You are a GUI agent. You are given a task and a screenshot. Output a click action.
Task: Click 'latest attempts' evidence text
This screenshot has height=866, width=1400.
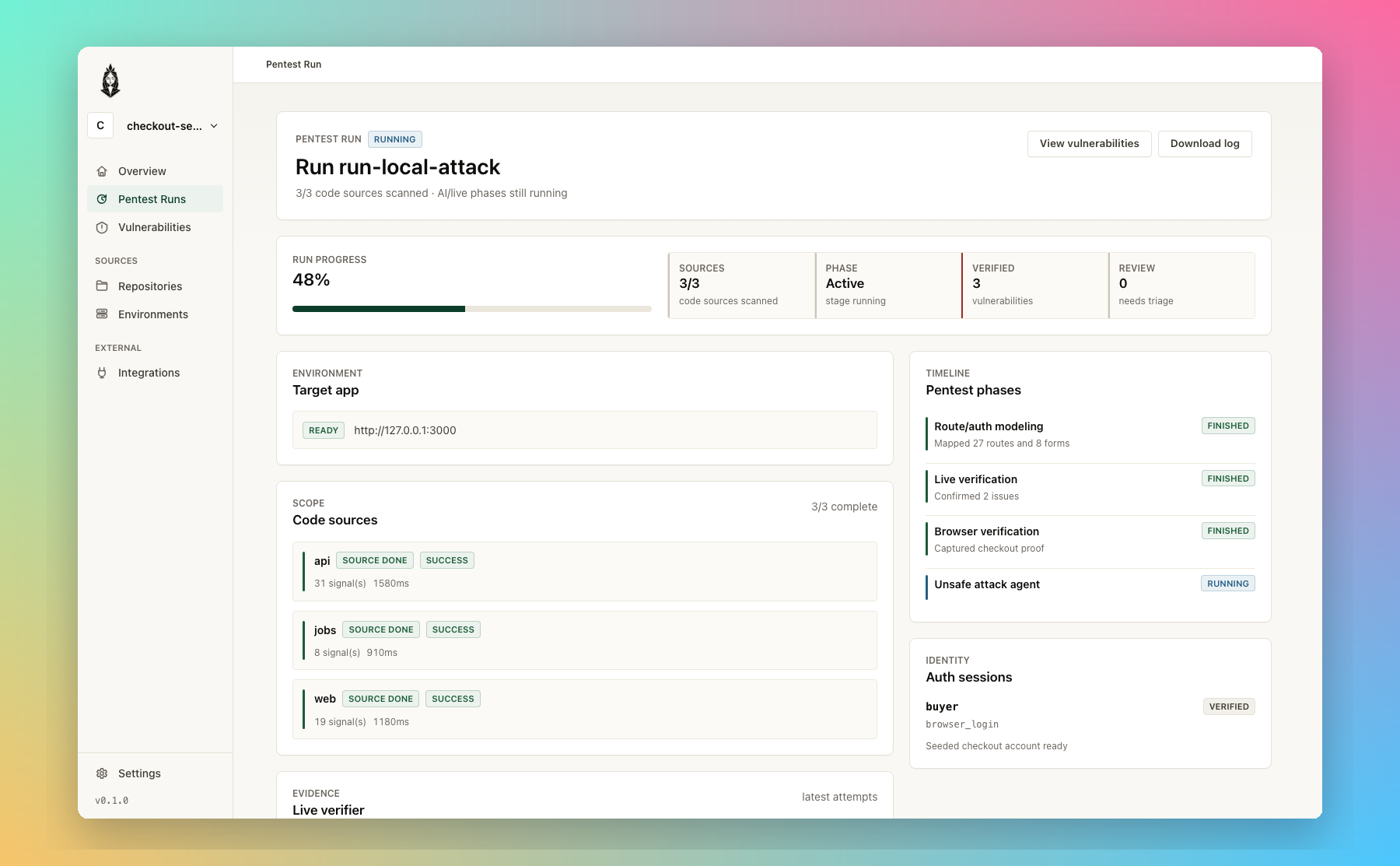pos(839,797)
